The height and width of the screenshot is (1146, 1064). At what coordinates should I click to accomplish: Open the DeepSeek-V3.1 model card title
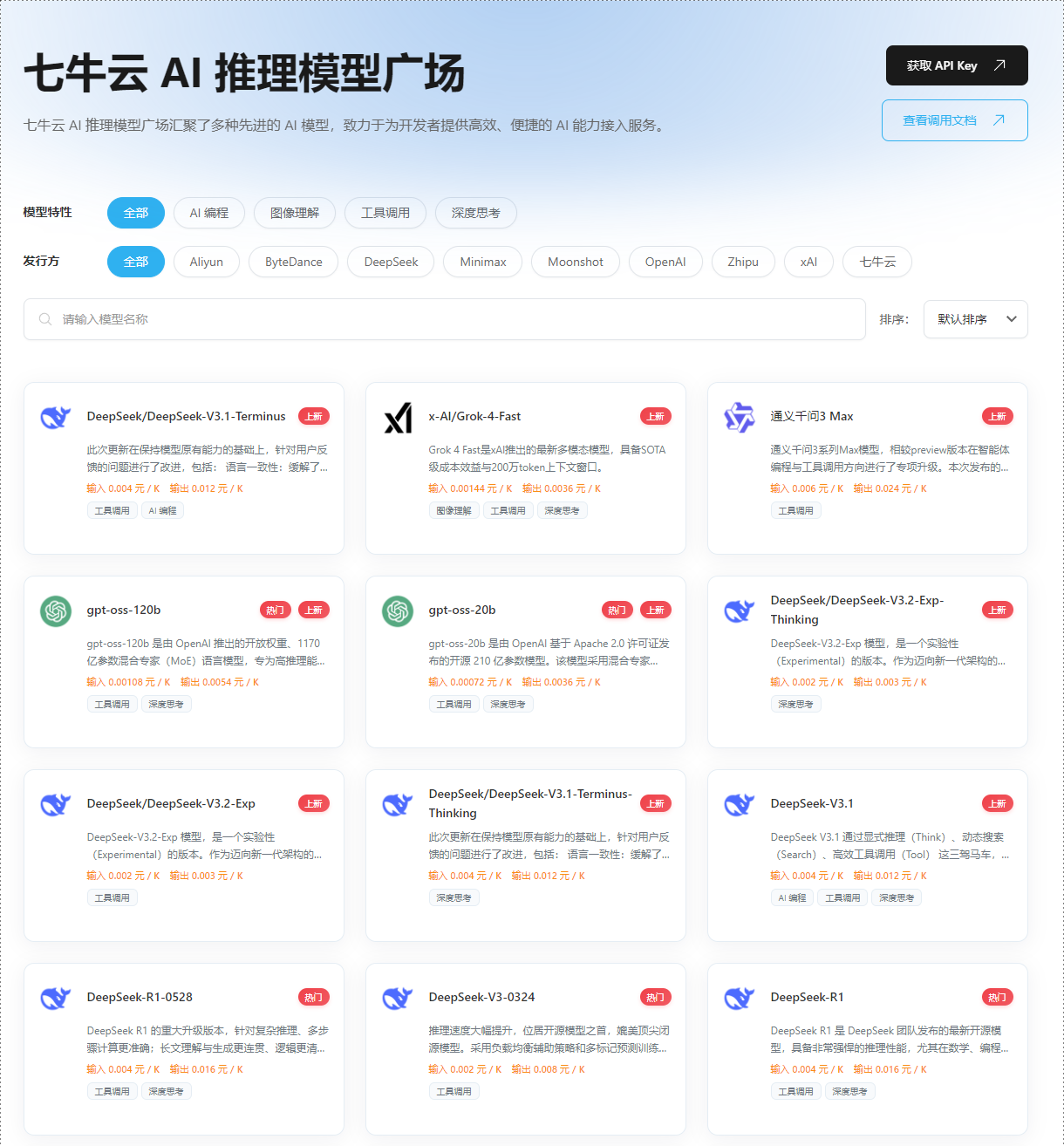tap(812, 803)
